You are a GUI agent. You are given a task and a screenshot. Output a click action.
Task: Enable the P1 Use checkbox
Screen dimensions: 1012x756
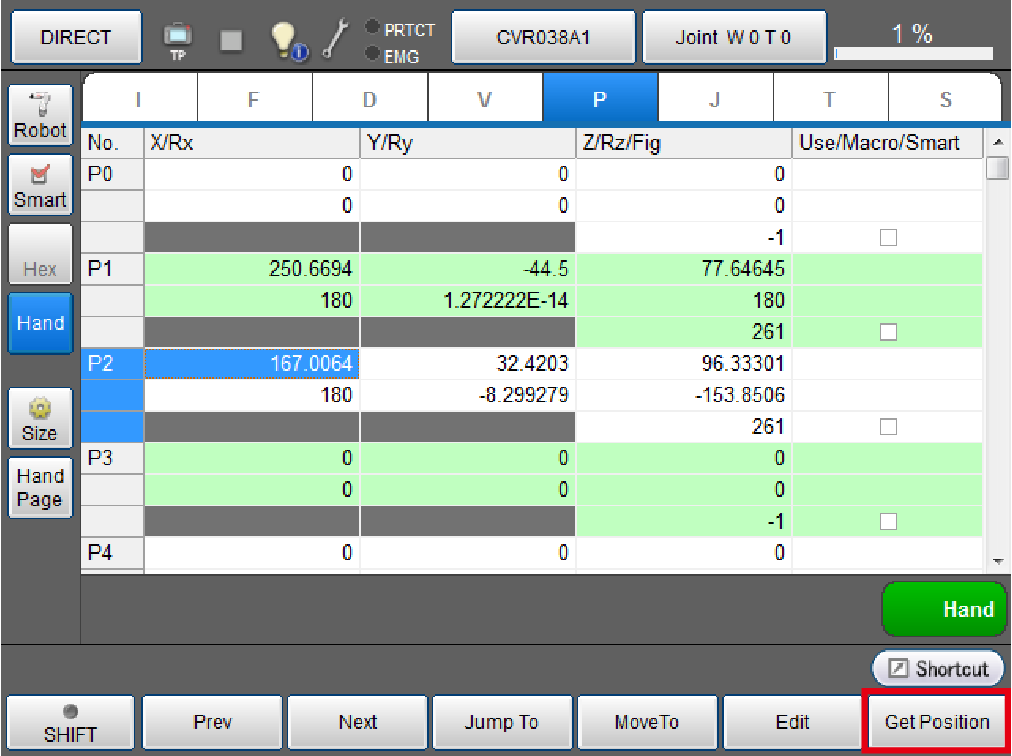(x=887, y=331)
